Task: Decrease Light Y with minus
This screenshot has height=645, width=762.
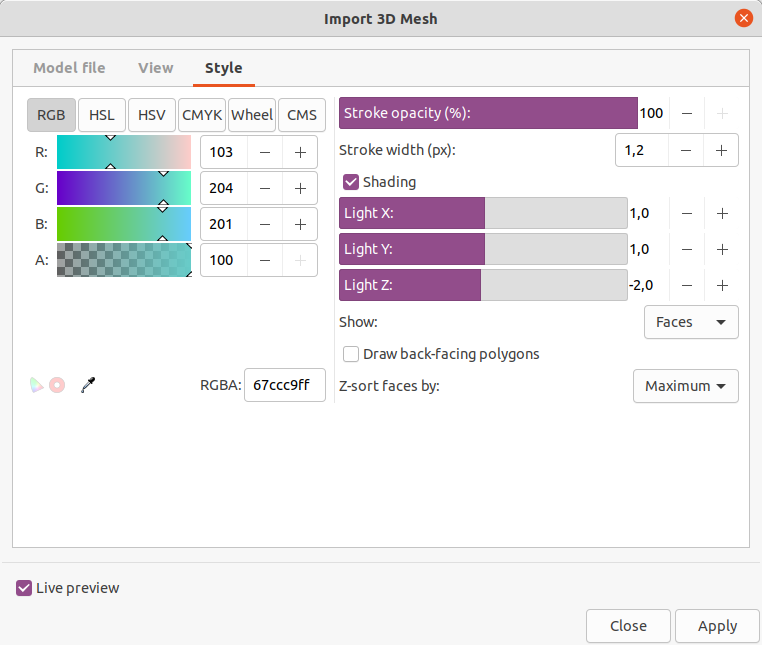Action: (x=687, y=249)
